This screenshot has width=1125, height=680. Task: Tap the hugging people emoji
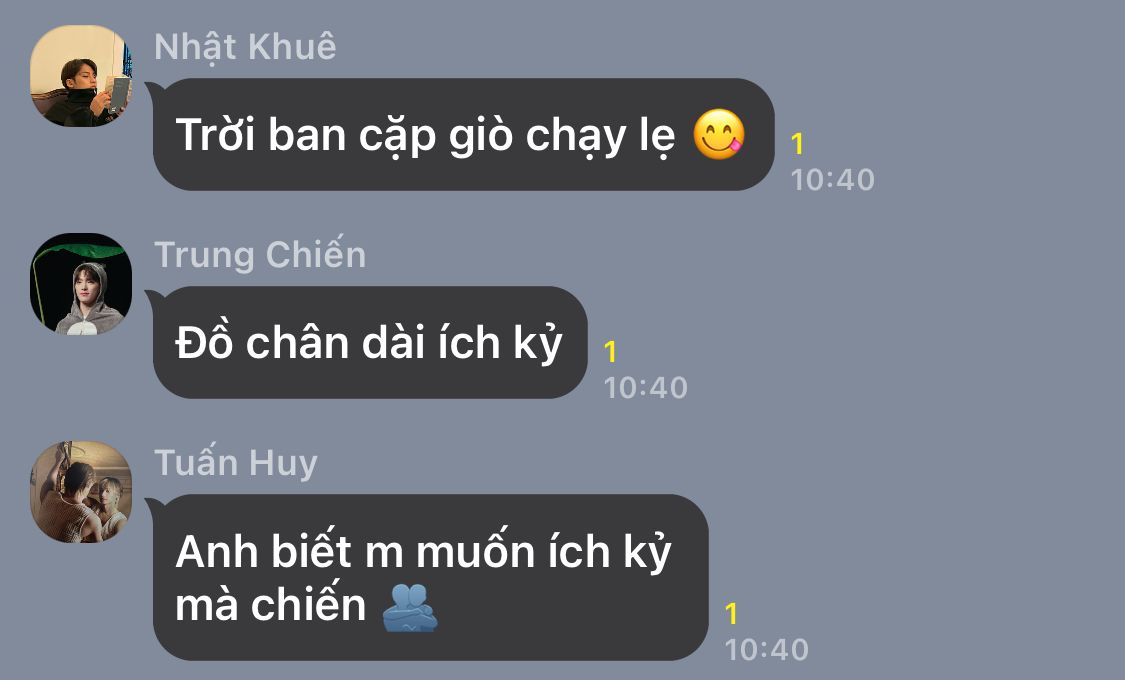pyautogui.click(x=409, y=607)
